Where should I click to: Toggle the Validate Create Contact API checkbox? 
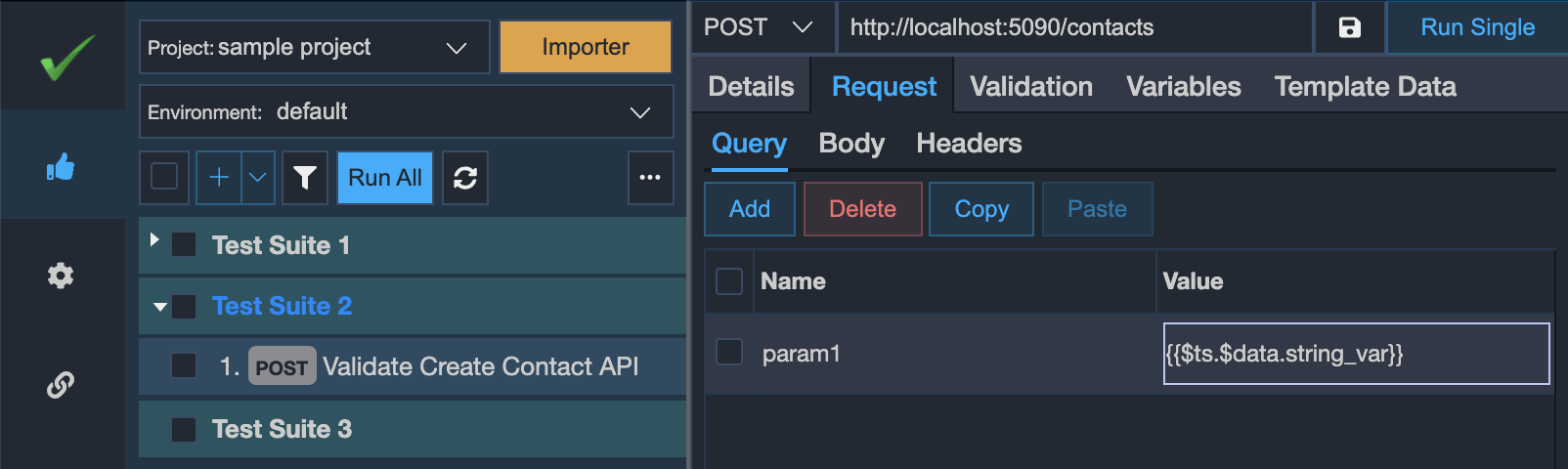tap(184, 365)
